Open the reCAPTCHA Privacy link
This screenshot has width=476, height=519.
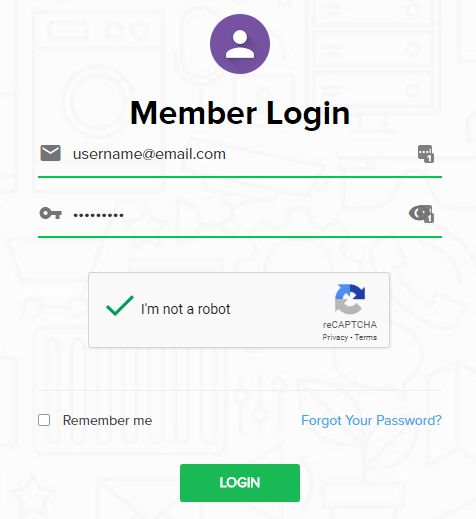point(335,337)
